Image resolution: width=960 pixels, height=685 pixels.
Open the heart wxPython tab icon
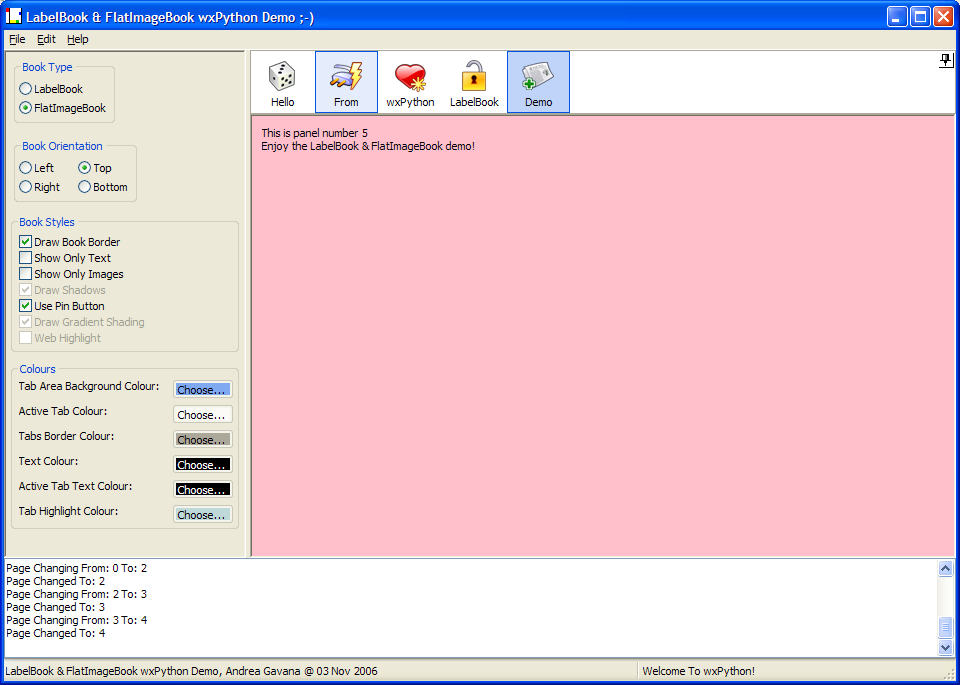pyautogui.click(x=410, y=77)
